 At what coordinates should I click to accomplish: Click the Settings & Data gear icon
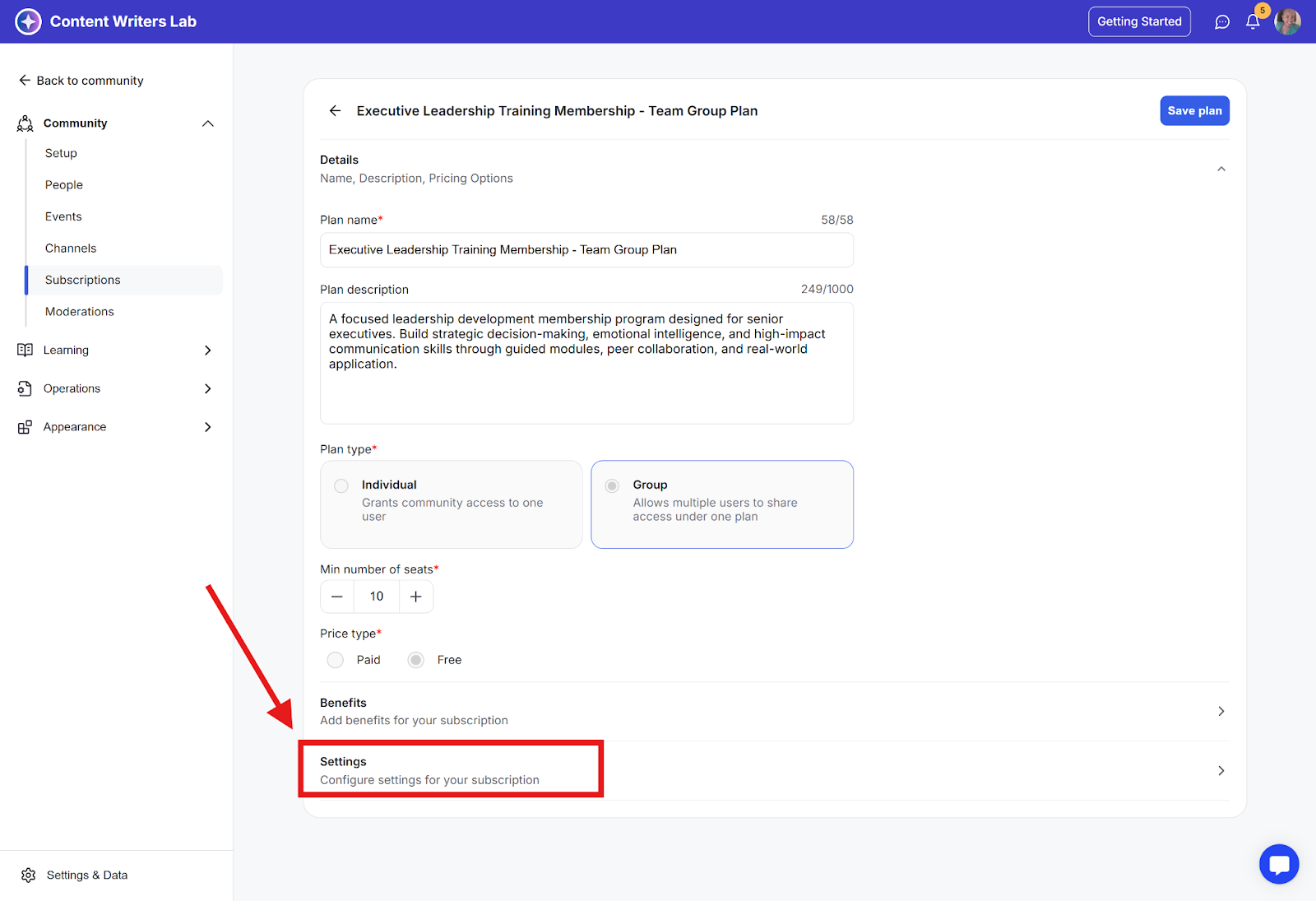coord(29,875)
